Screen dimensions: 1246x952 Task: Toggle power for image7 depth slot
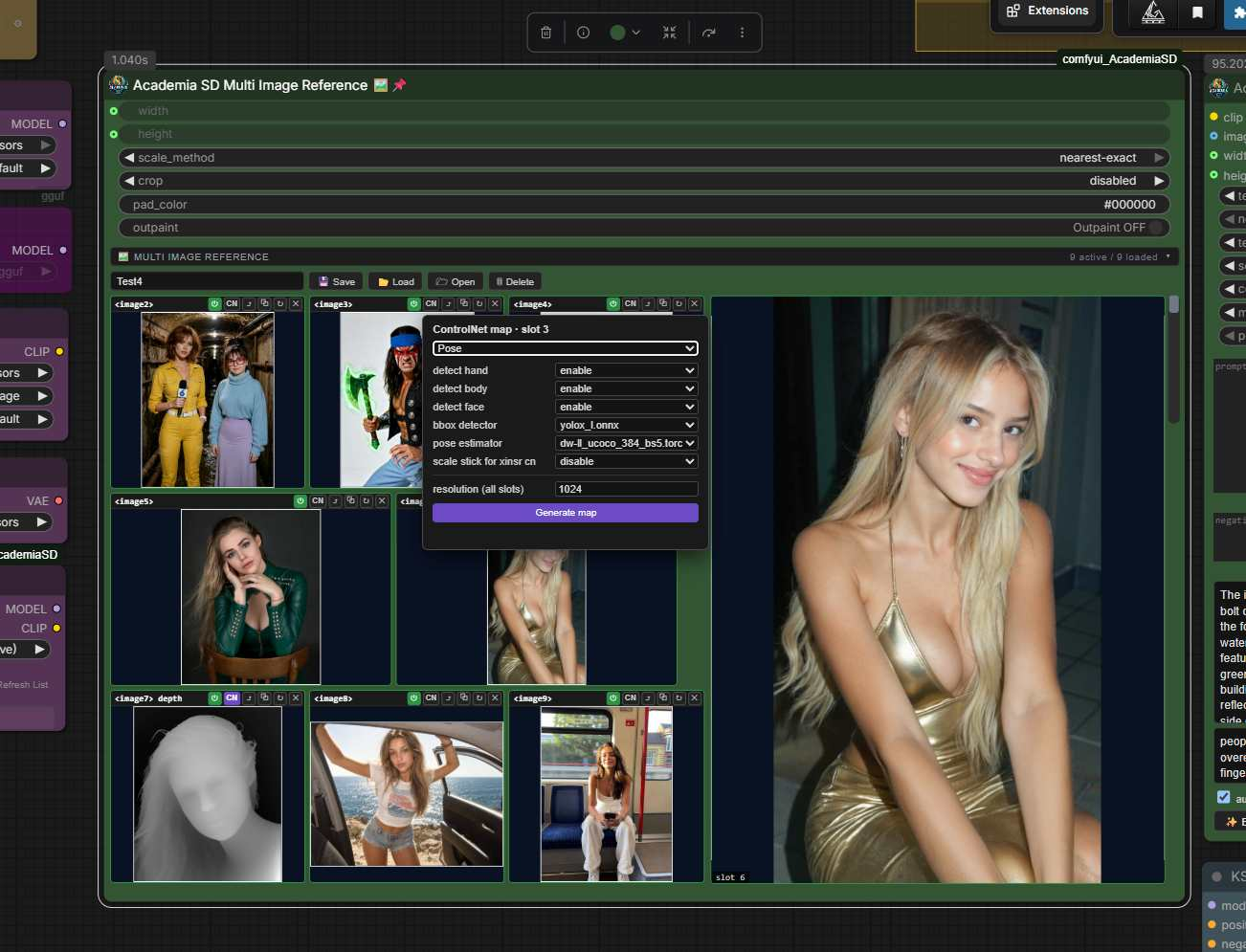point(214,697)
